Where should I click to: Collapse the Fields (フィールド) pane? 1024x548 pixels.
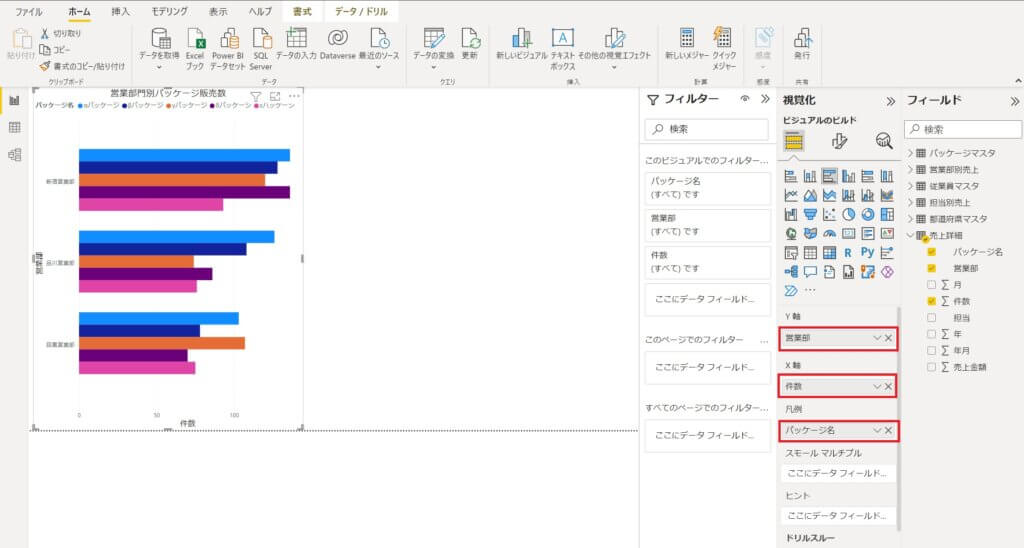coord(1014,101)
